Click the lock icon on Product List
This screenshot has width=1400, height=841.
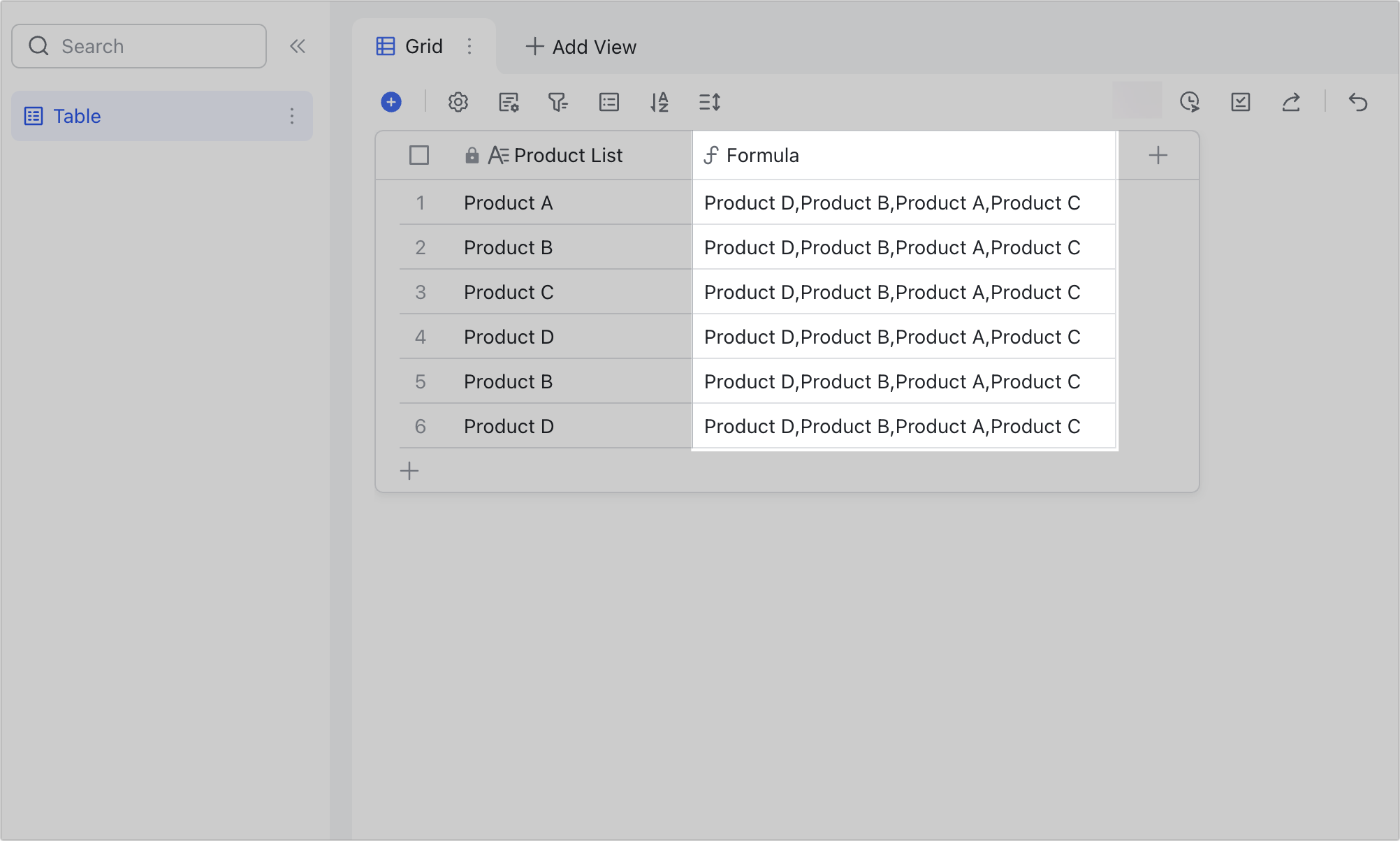tap(472, 155)
